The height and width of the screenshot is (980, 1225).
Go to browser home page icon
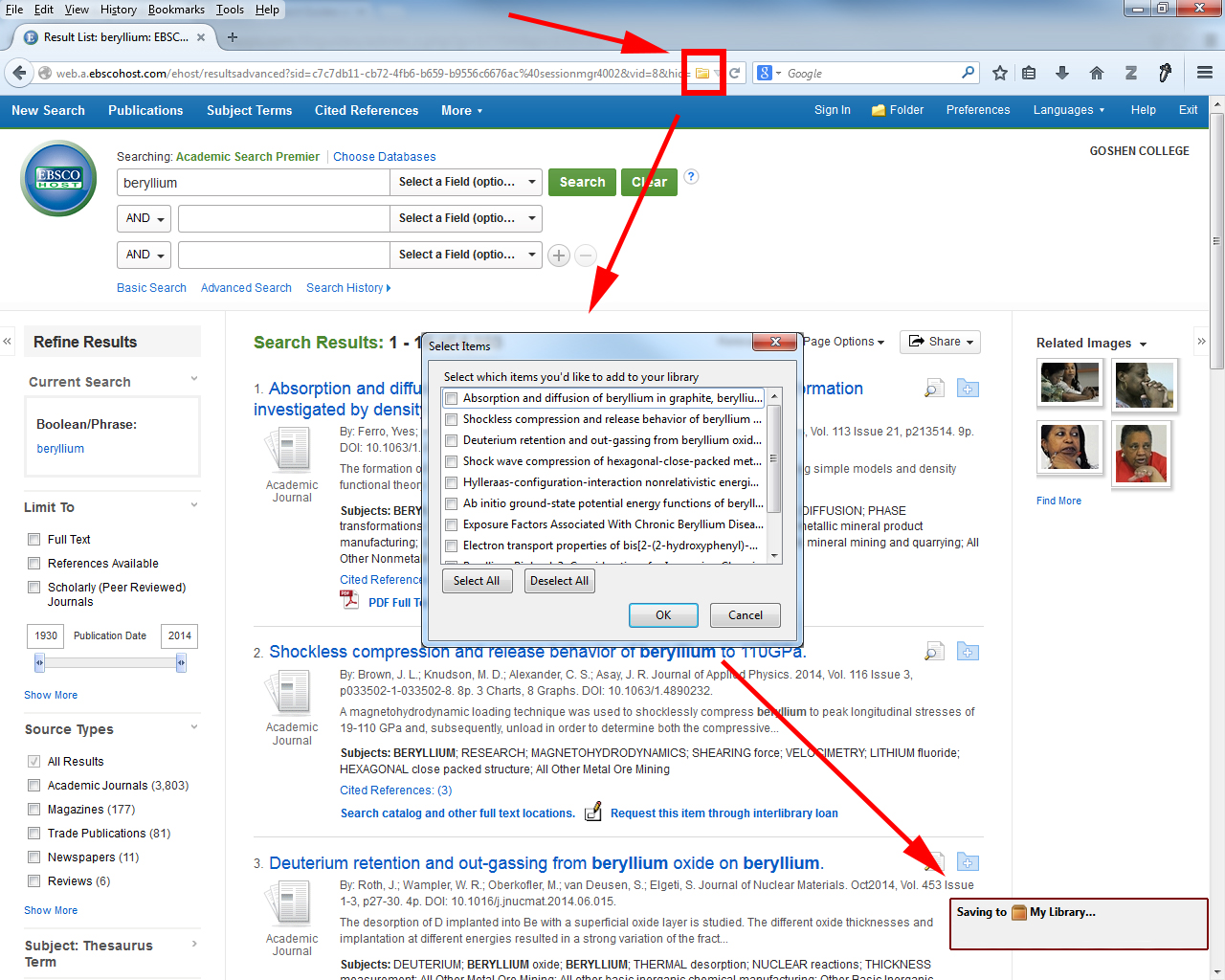click(x=1097, y=73)
